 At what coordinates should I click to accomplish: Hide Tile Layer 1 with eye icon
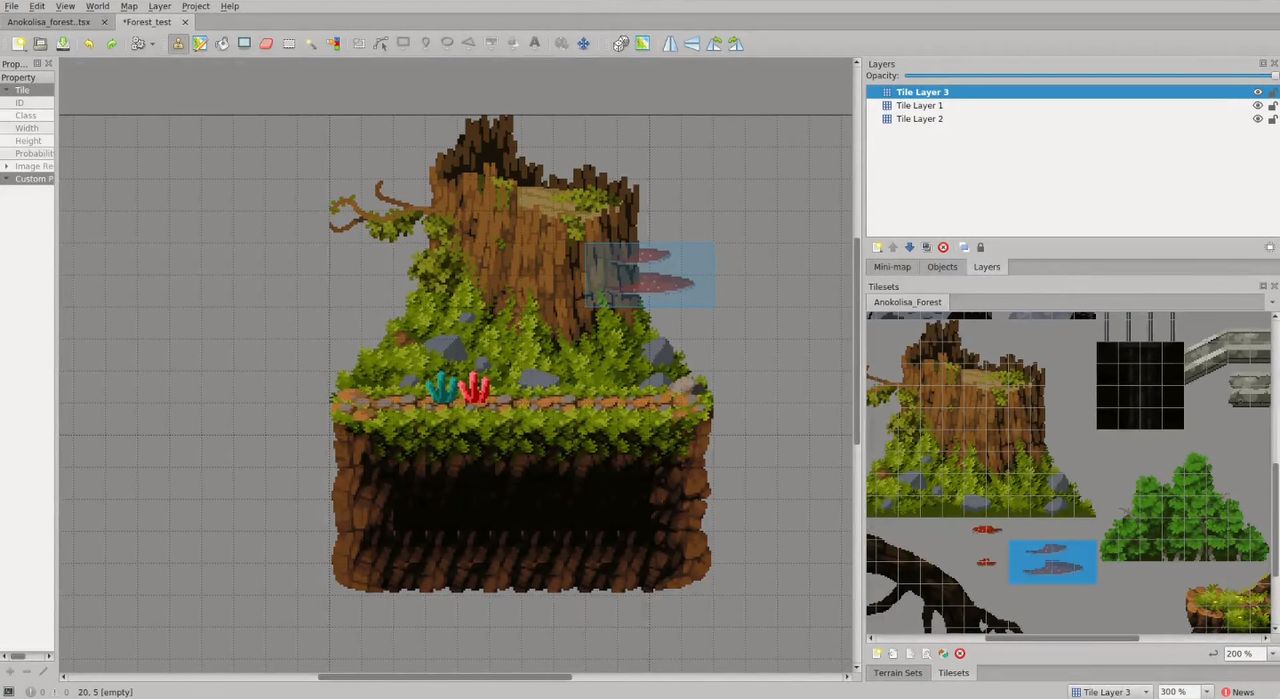[x=1258, y=105]
